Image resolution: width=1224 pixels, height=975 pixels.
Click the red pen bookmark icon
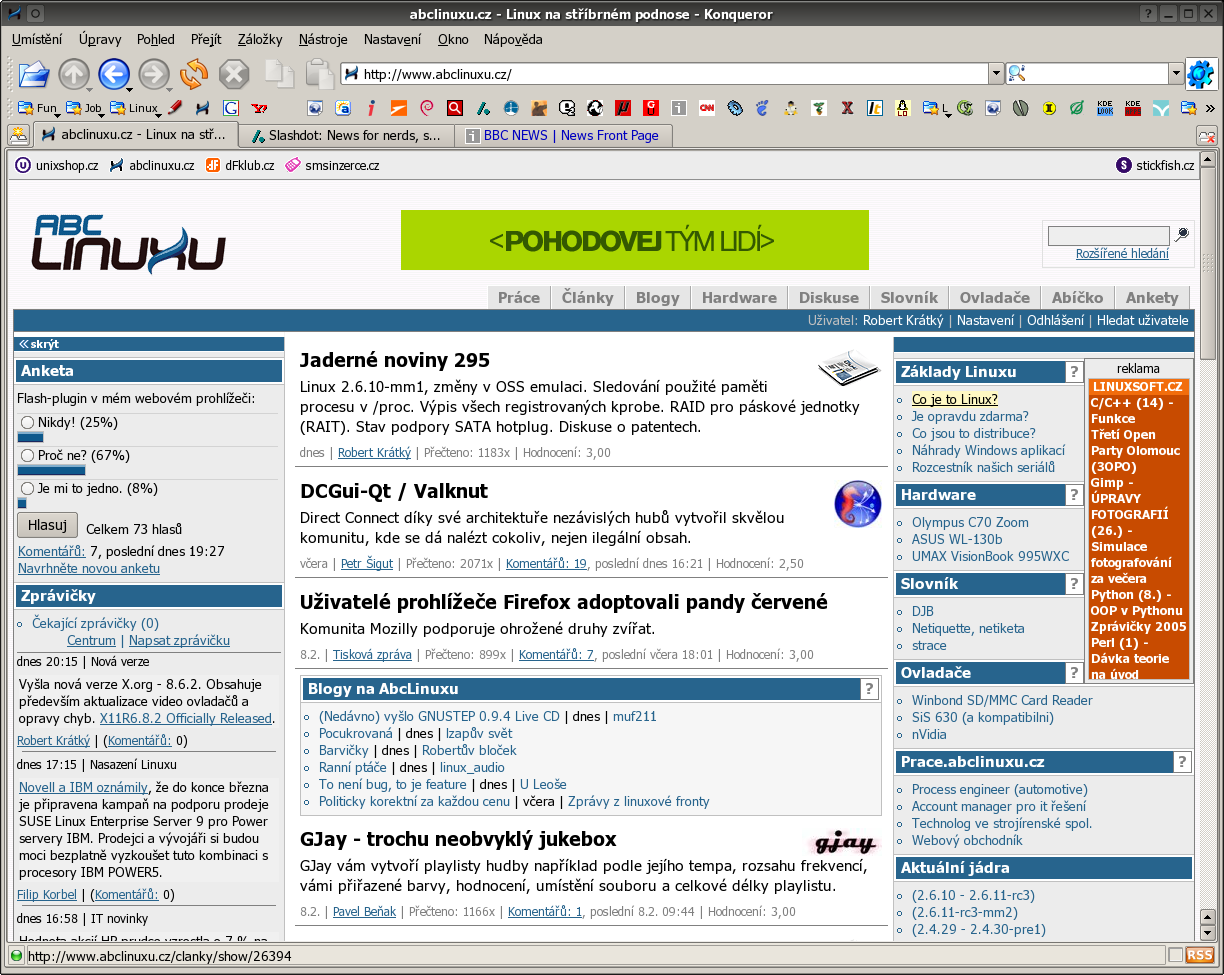(175, 108)
